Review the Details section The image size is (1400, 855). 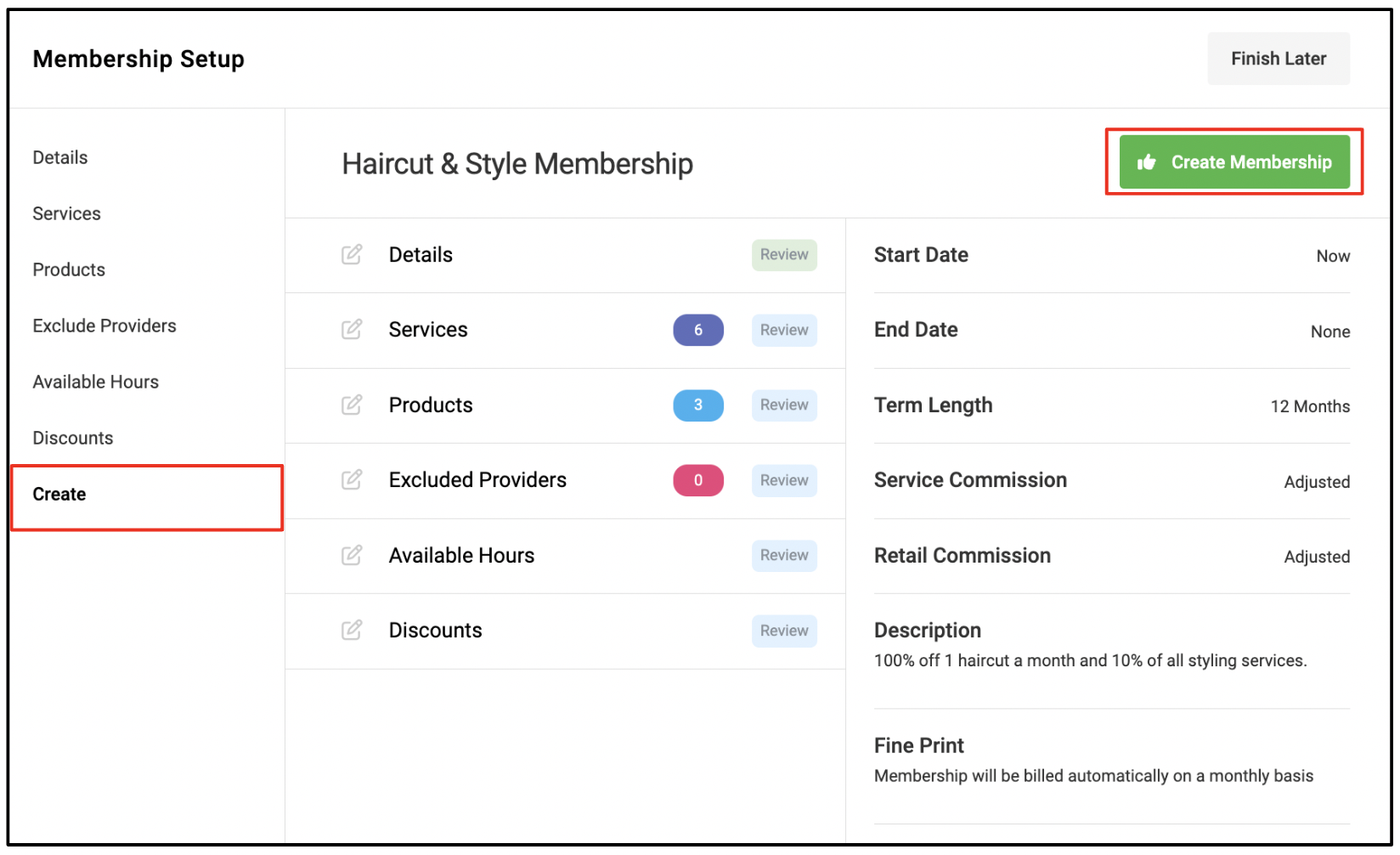pos(784,255)
